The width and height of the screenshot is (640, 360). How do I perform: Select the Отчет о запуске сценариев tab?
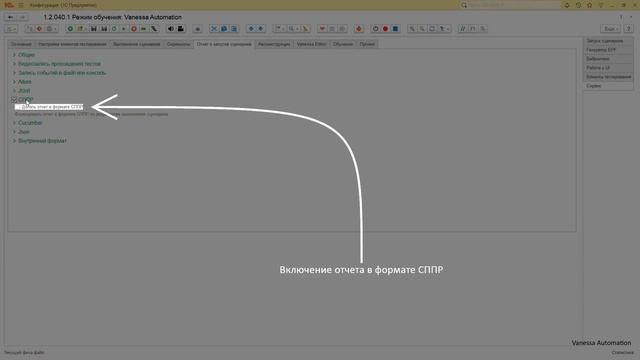[224, 44]
